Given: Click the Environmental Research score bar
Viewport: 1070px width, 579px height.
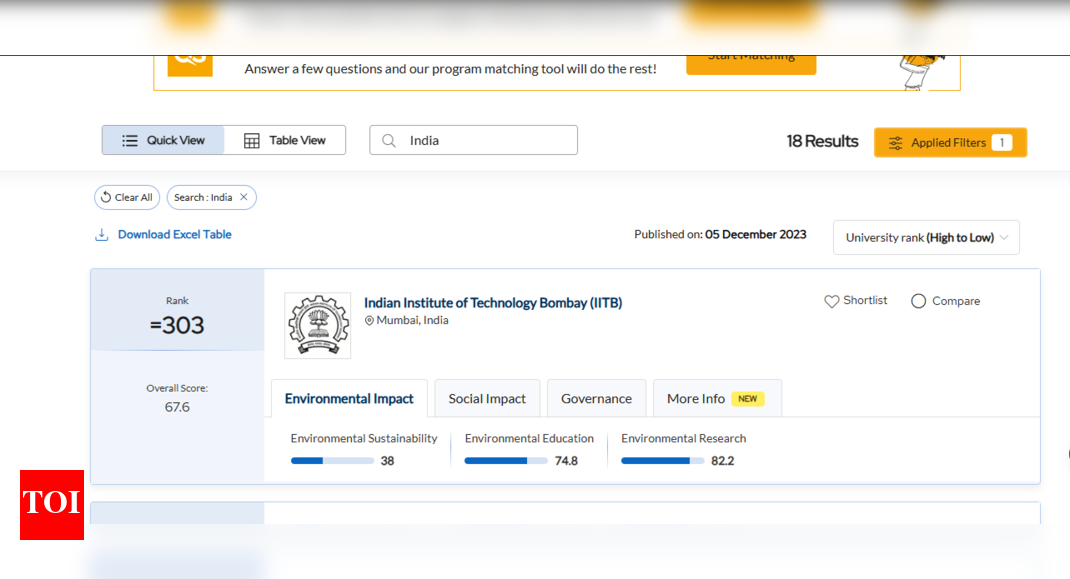Looking at the screenshot, I should [x=663, y=461].
